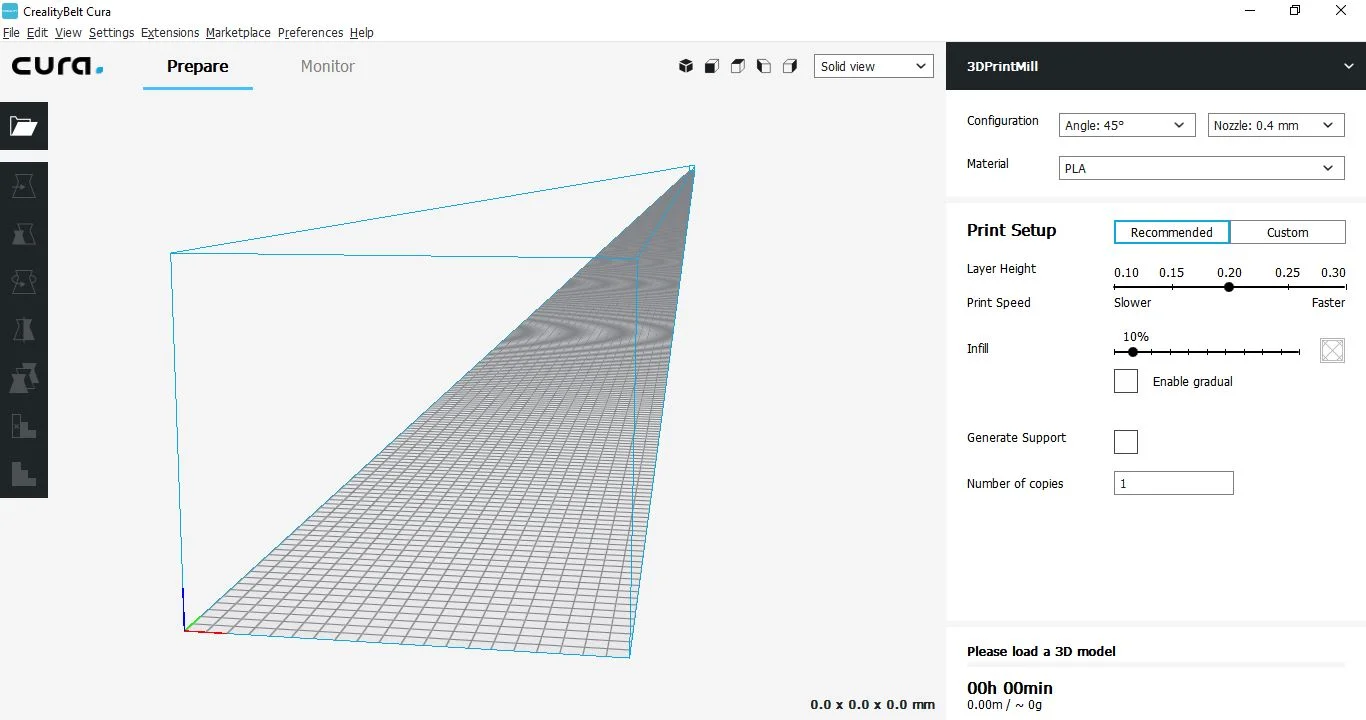Viewport: 1366px width, 720px height.
Task: Open the Angle: 45° configuration dropdown
Action: [1127, 125]
